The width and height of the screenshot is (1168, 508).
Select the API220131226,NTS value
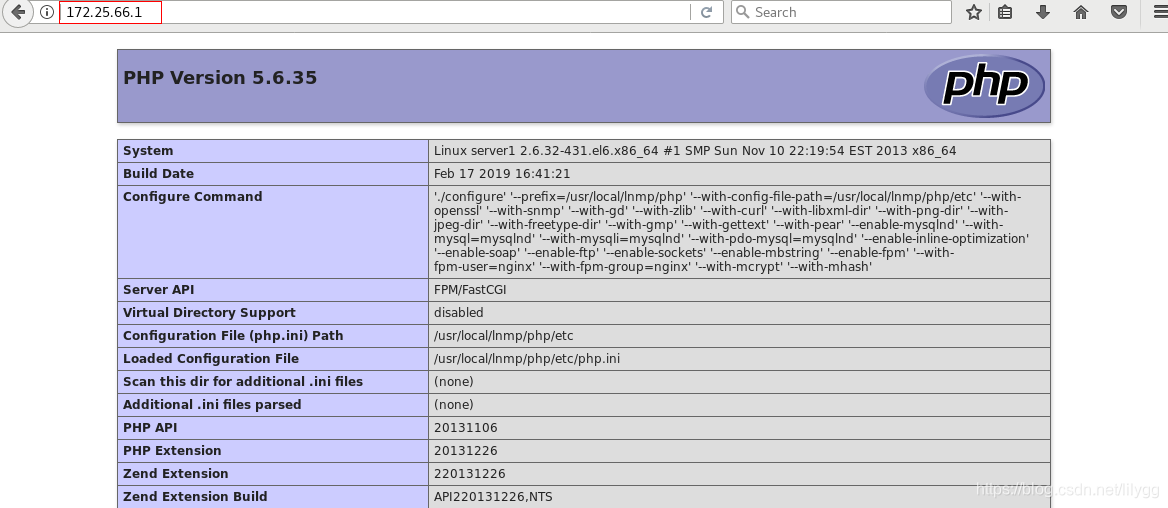click(493, 497)
